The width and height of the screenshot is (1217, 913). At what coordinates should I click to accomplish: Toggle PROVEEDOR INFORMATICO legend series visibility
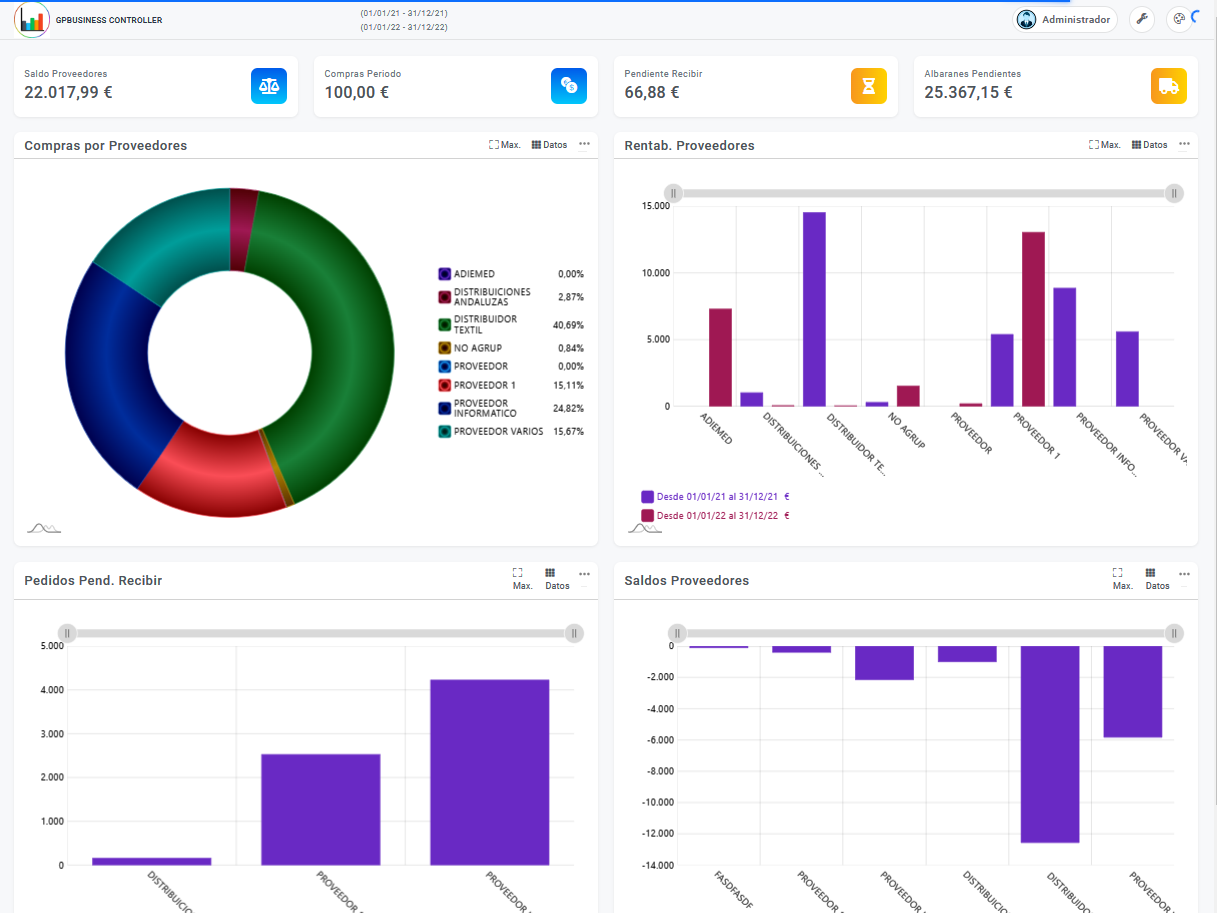point(445,408)
